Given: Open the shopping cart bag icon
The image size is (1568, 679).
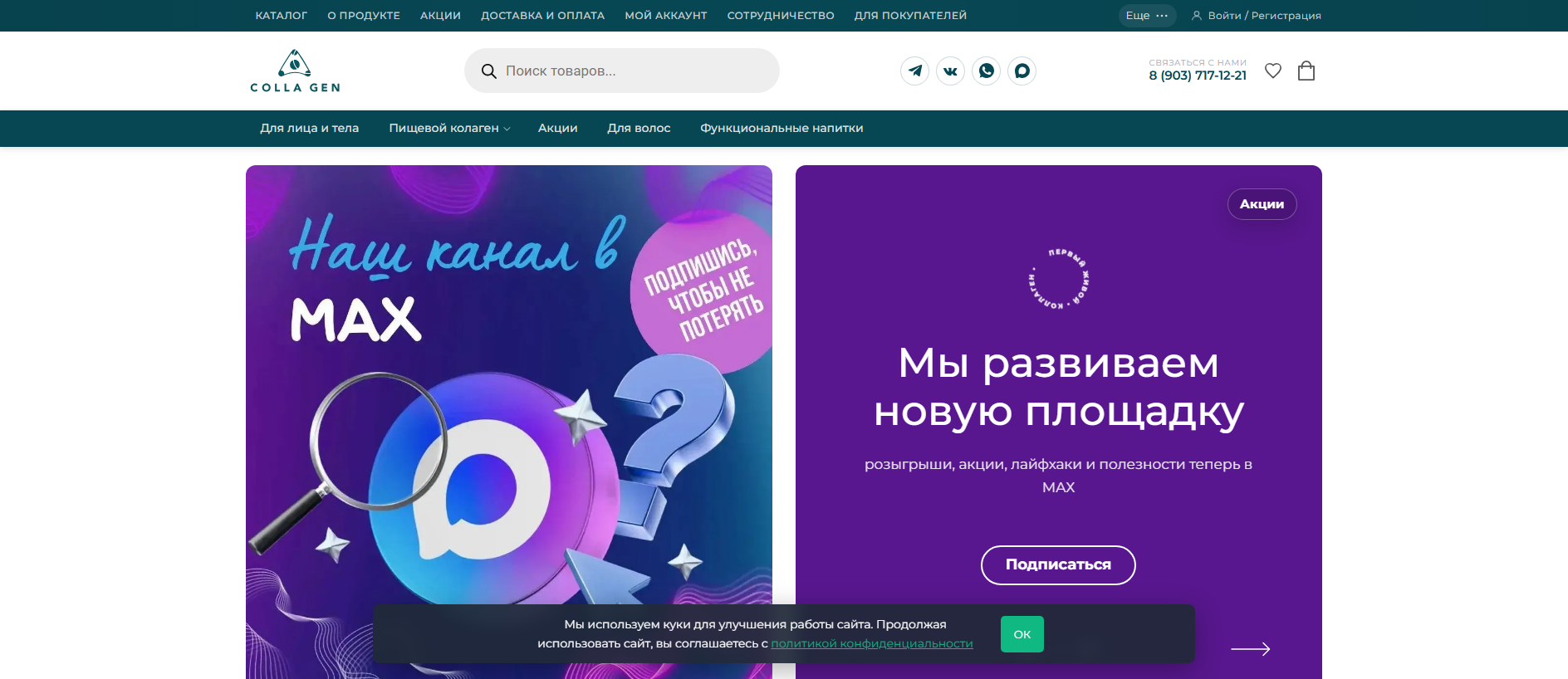Looking at the screenshot, I should (x=1306, y=71).
